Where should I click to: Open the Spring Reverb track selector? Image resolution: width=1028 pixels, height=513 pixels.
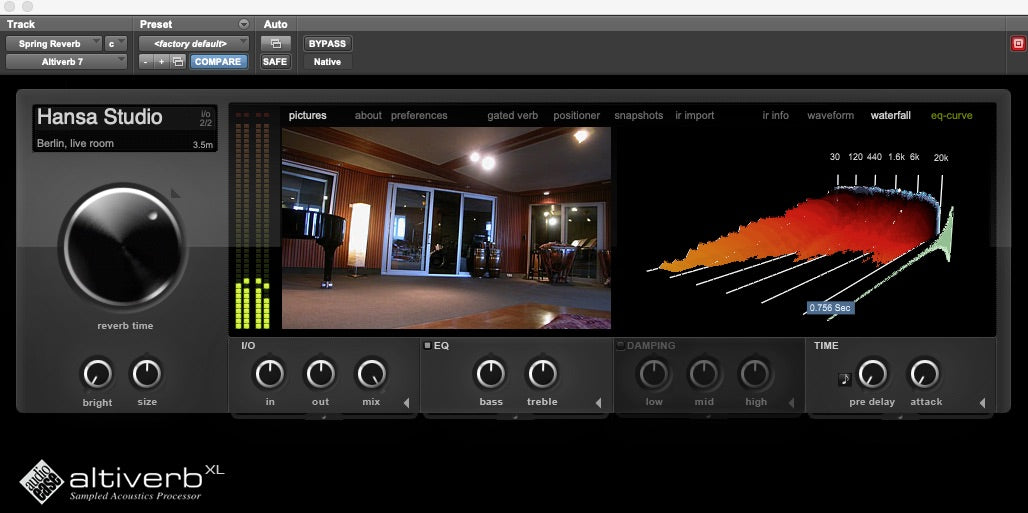[54, 44]
